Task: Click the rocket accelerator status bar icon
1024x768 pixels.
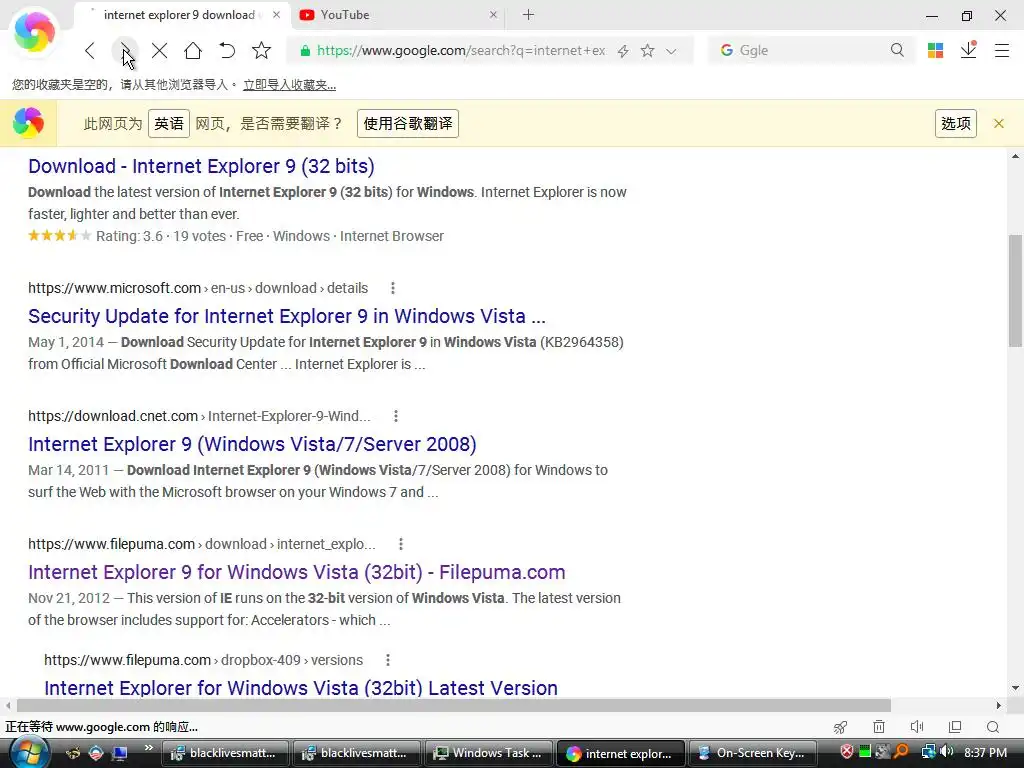Action: (x=840, y=727)
